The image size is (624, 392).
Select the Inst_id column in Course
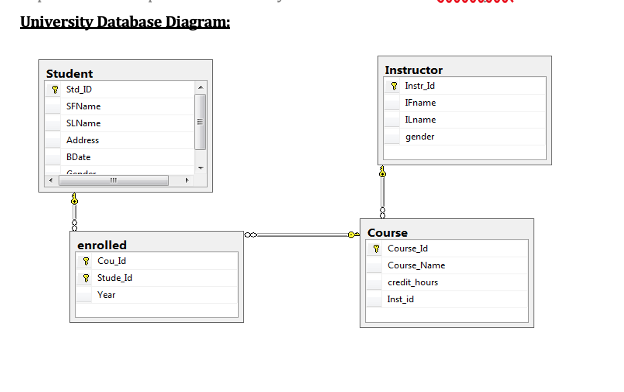click(x=447, y=299)
